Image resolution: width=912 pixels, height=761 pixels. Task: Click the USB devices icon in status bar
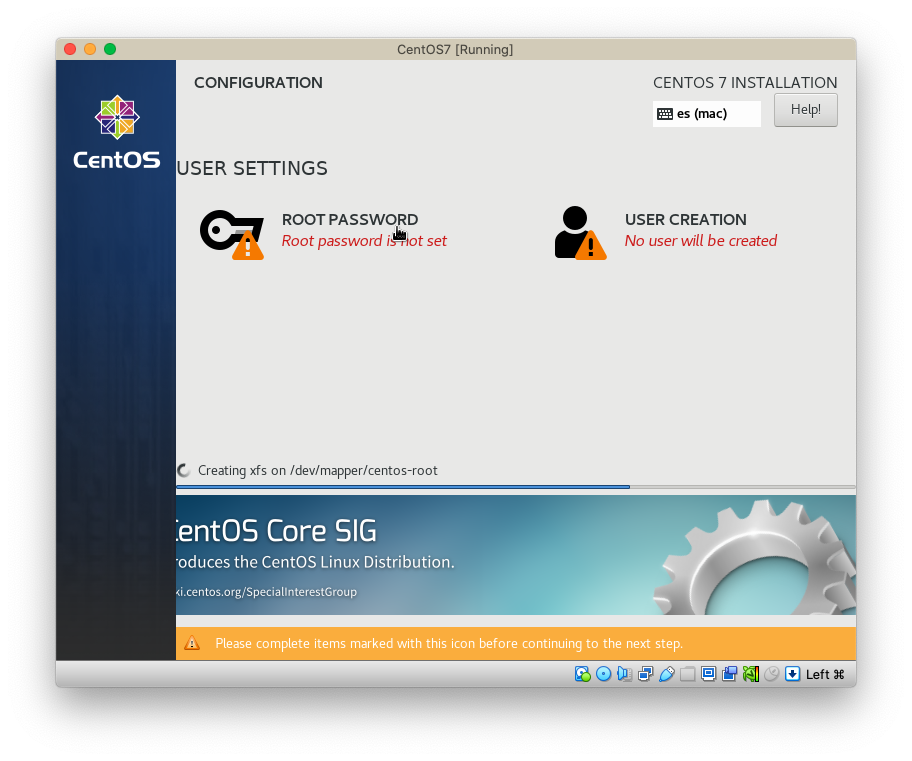point(667,674)
